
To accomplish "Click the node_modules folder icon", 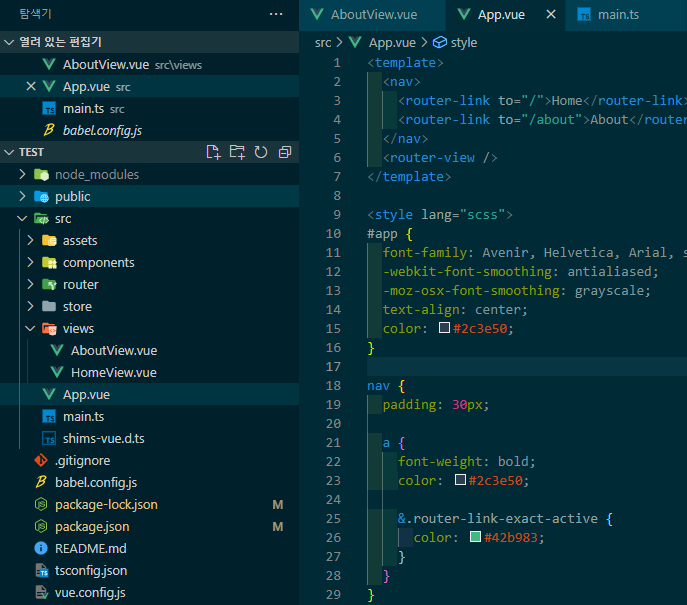I will [x=42, y=174].
